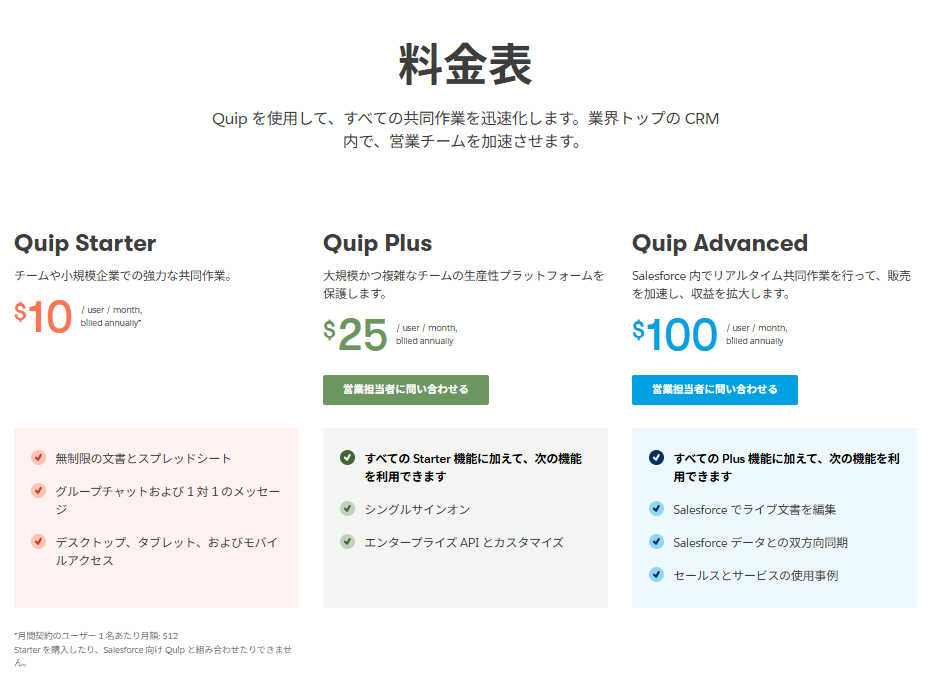Click the checkmark next to シングルサインオン
This screenshot has width=945, height=694.
347,508
